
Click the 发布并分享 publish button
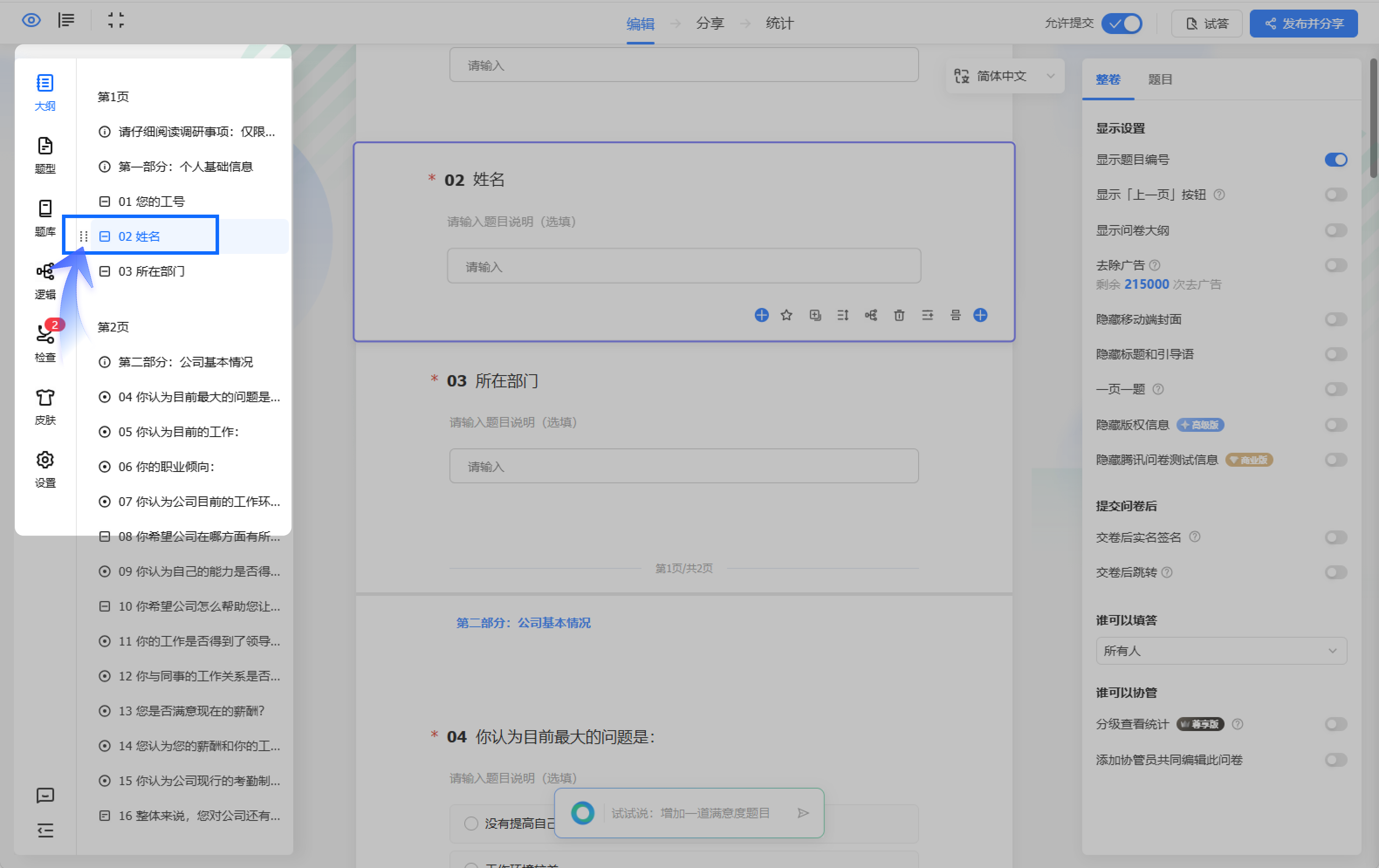1304,24
